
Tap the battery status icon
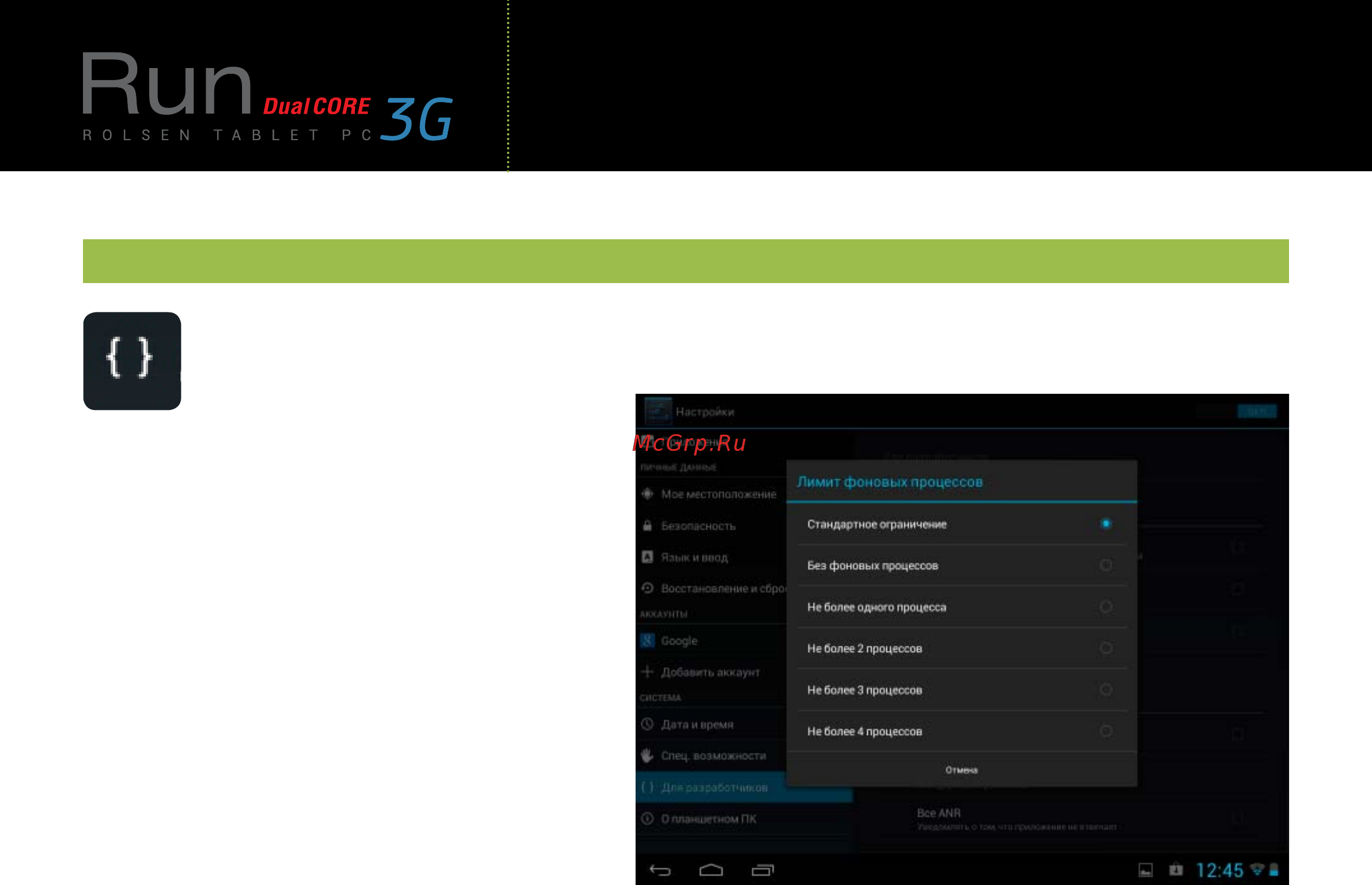coord(1275,869)
